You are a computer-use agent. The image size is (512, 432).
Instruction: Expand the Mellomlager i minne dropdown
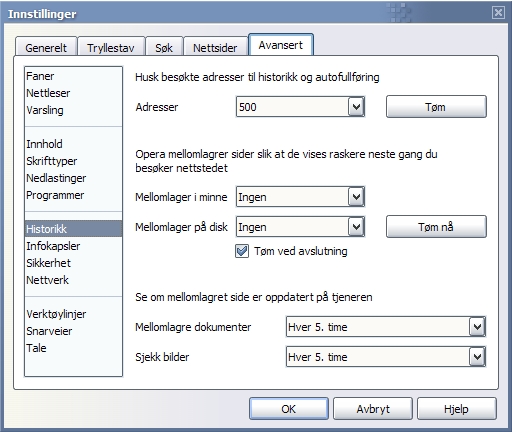[300, 197]
